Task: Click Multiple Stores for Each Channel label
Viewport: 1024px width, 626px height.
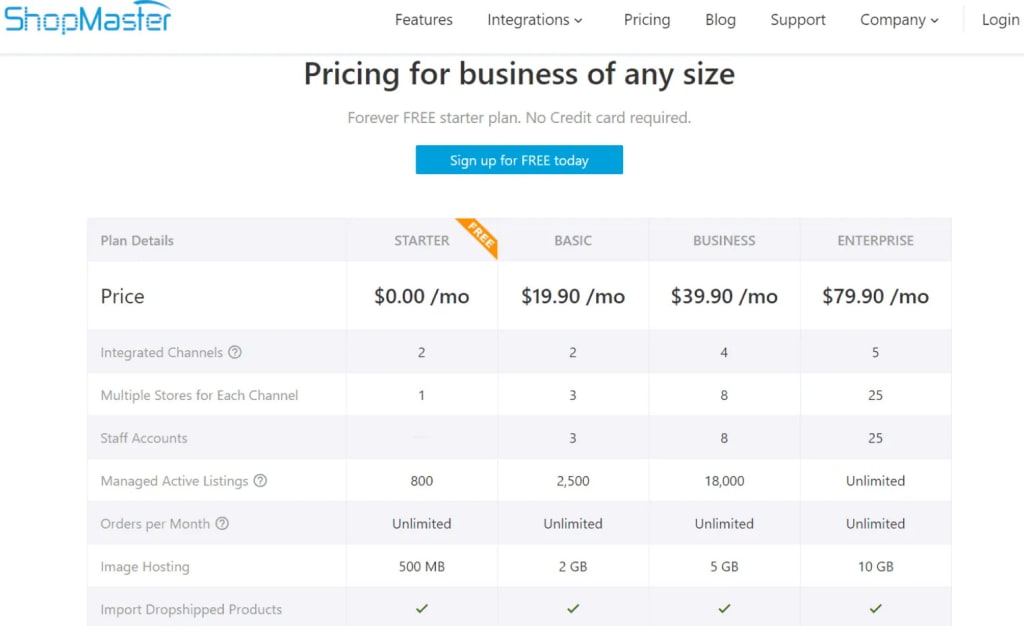Action: click(x=199, y=395)
